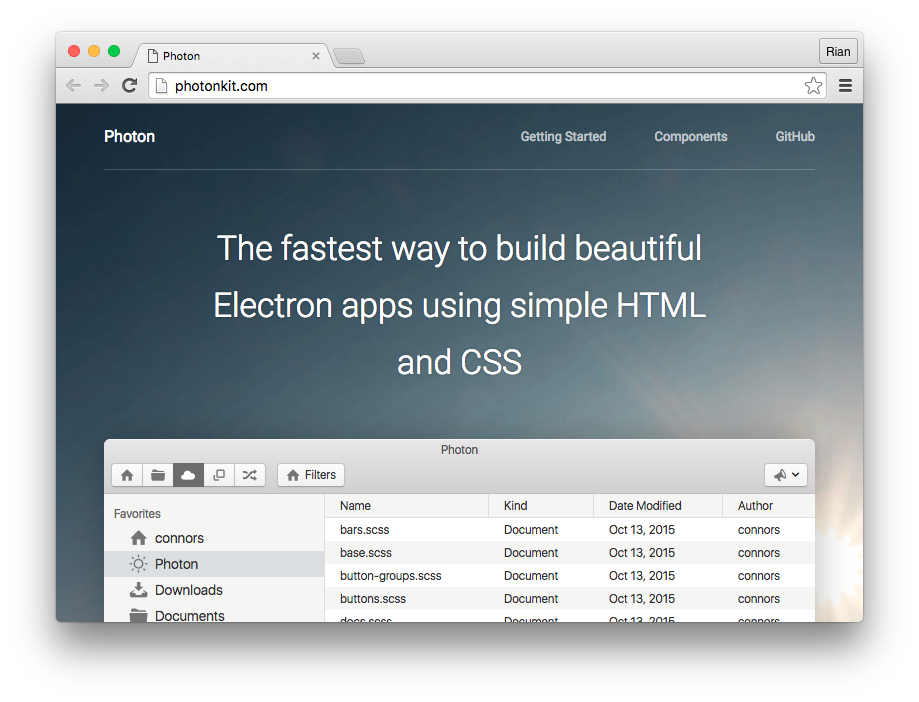The width and height of the screenshot is (919, 702).
Task: Select the cloud view icon in the toolbar
Action: (187, 475)
